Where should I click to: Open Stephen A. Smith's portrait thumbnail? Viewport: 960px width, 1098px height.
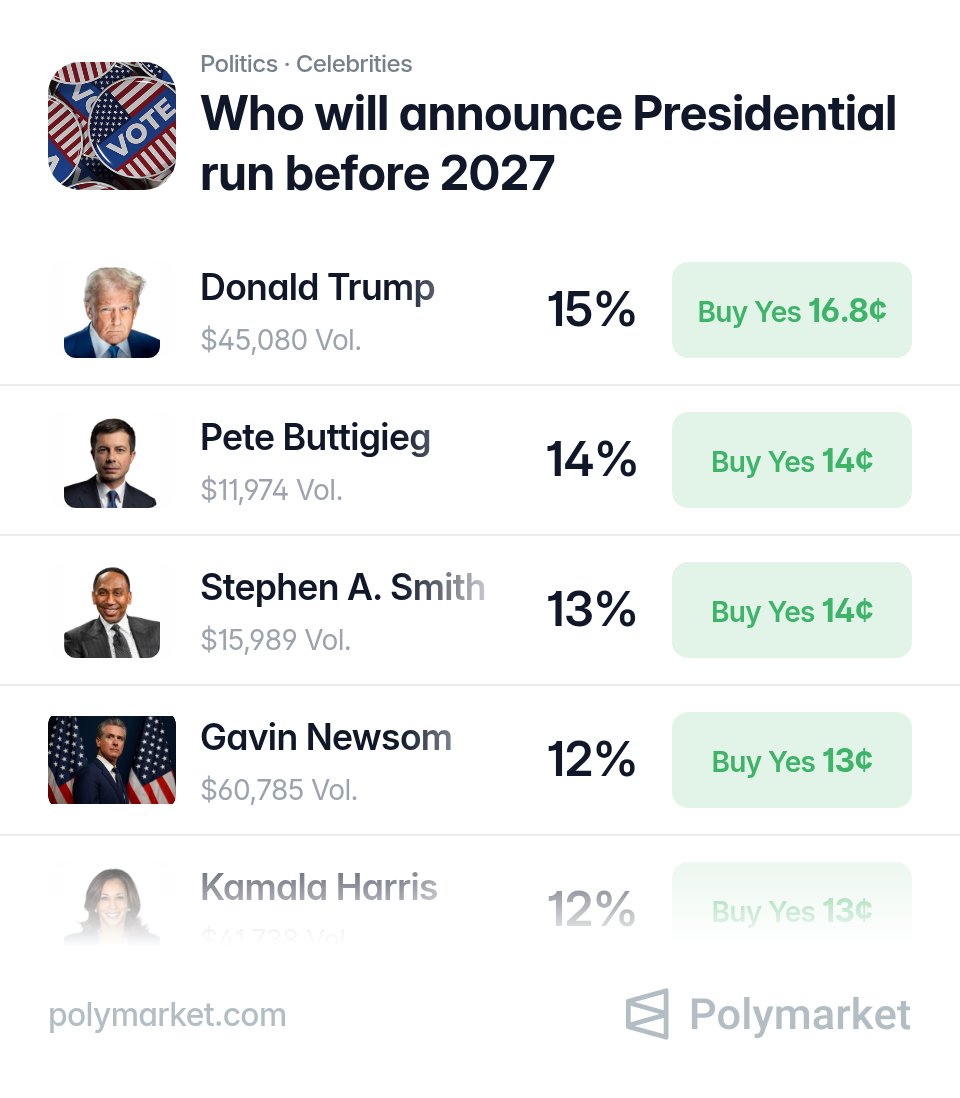click(x=112, y=611)
